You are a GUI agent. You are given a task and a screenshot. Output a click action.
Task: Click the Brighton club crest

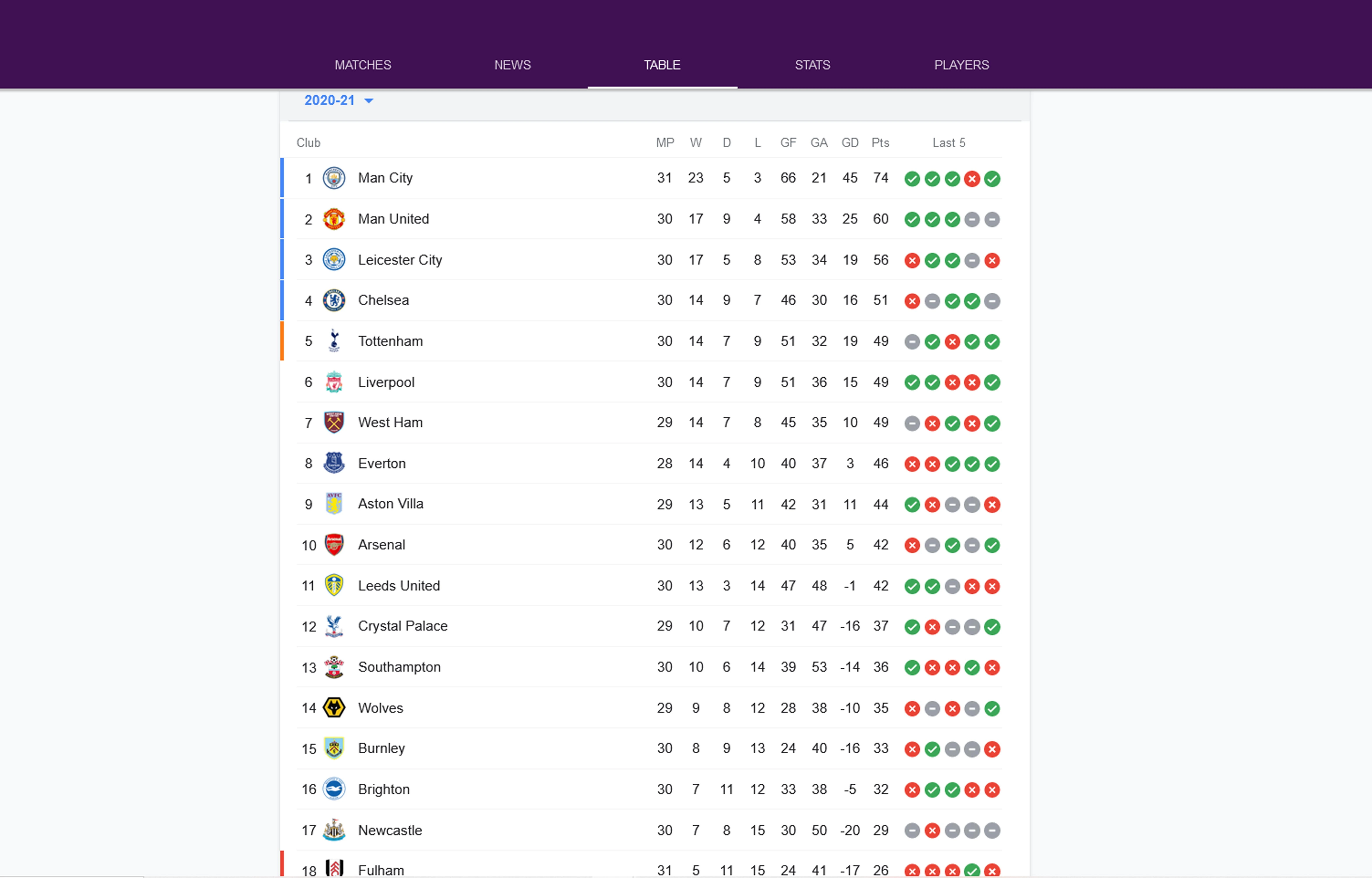pyautogui.click(x=334, y=789)
